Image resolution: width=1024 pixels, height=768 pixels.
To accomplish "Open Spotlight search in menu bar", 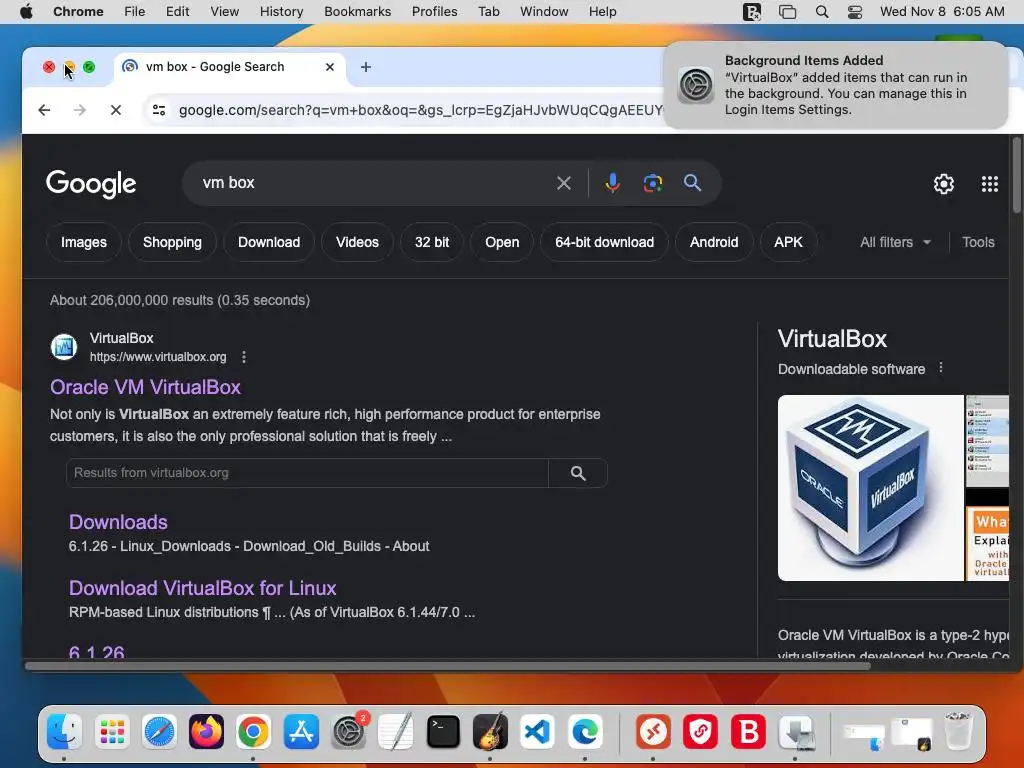I will click(x=822, y=12).
